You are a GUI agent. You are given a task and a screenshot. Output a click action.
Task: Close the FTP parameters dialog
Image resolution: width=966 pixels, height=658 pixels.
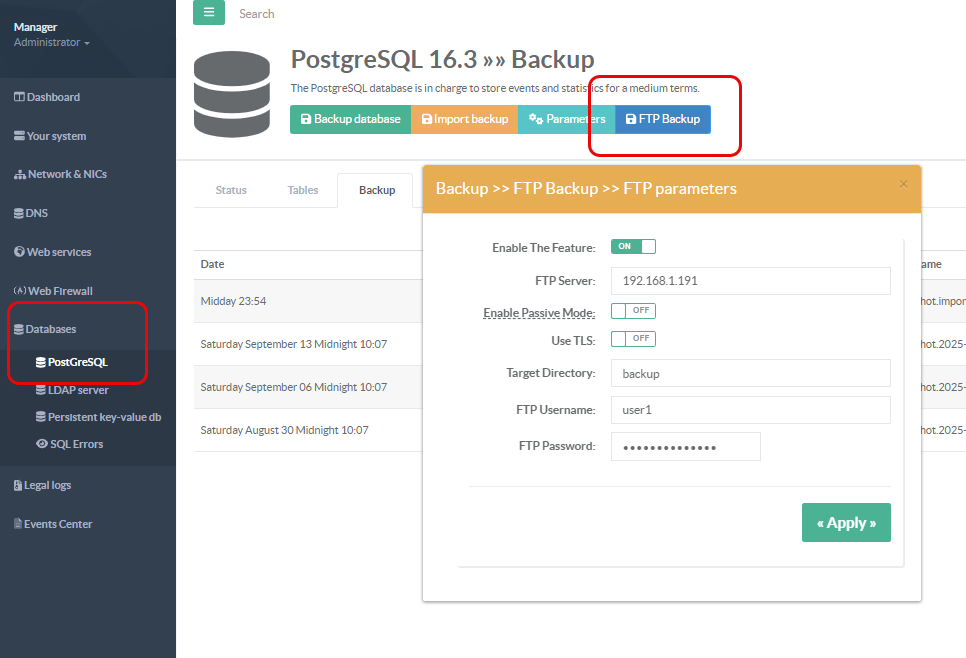click(x=903, y=184)
